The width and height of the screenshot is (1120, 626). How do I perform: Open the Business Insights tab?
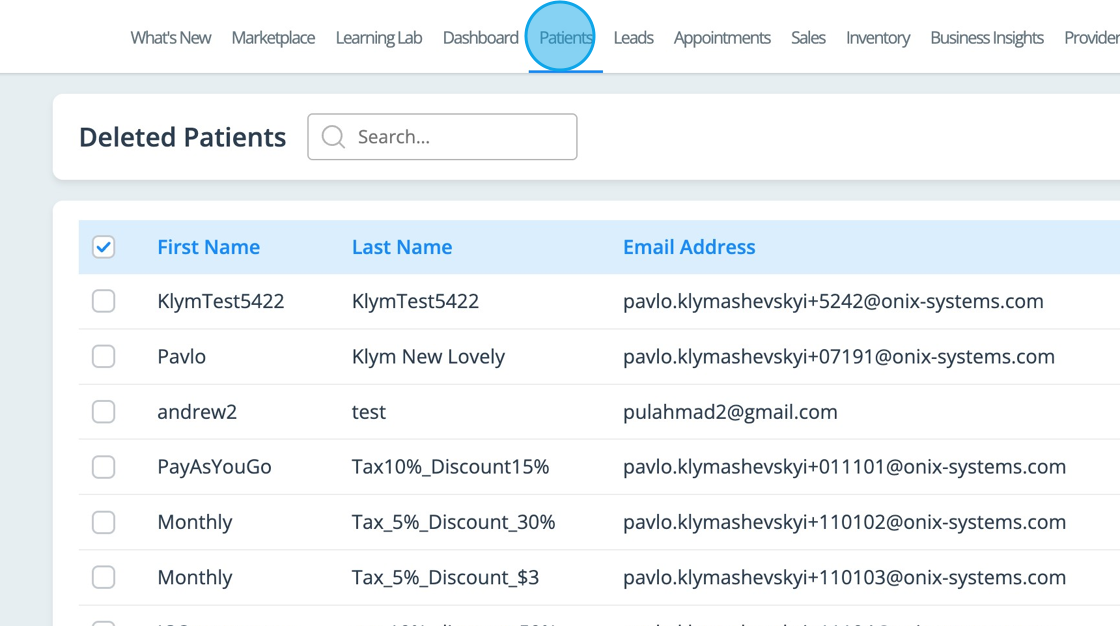987,38
